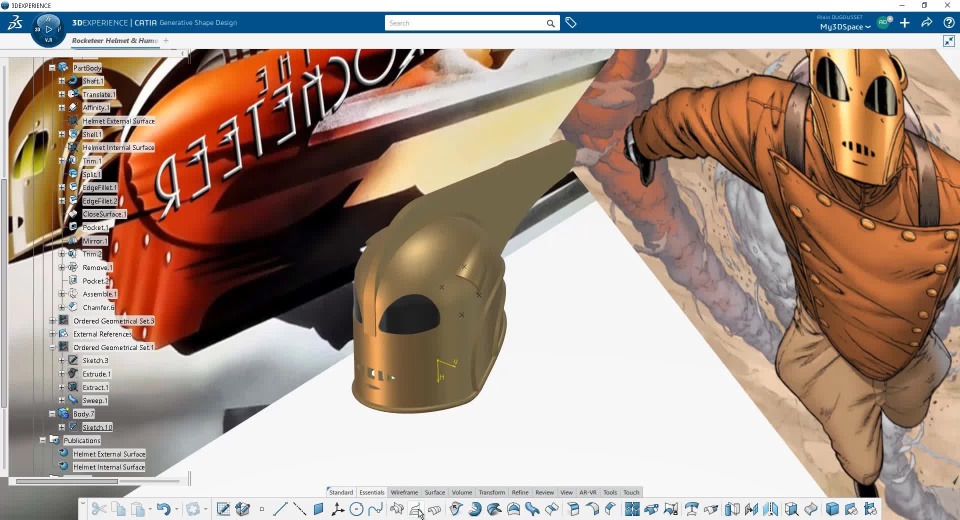Select the Spline curve tool
960x520 pixels.
[375, 509]
